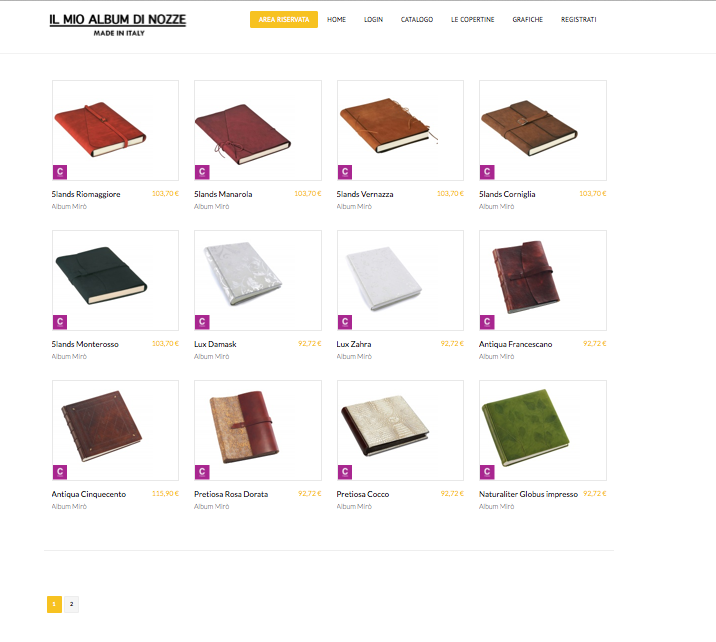Image resolution: width=716 pixels, height=642 pixels.
Task: Go to page 2 of results
Action: (x=71, y=604)
